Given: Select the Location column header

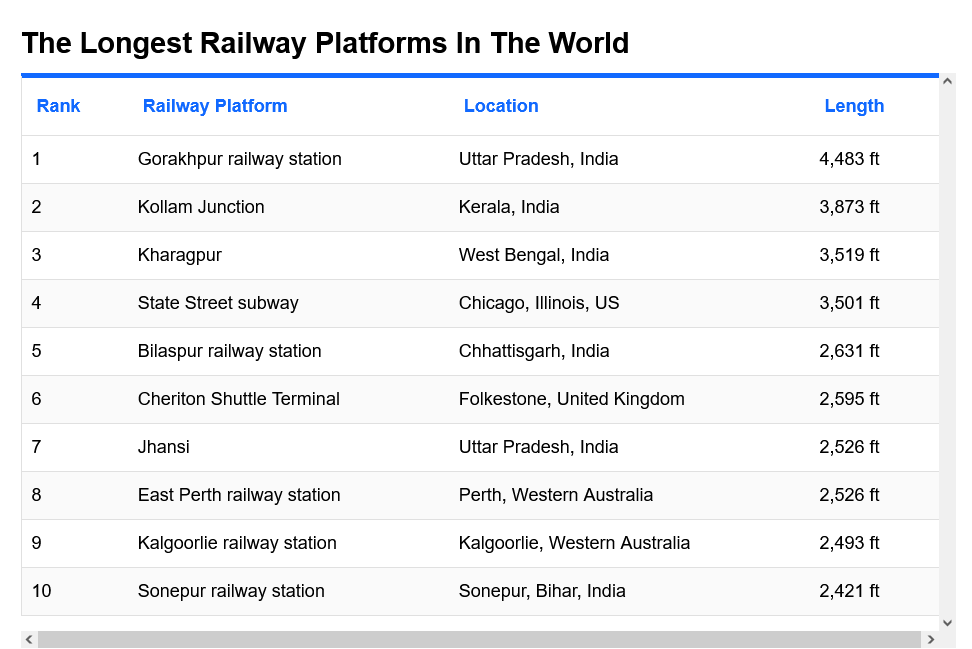Looking at the screenshot, I should tap(501, 106).
